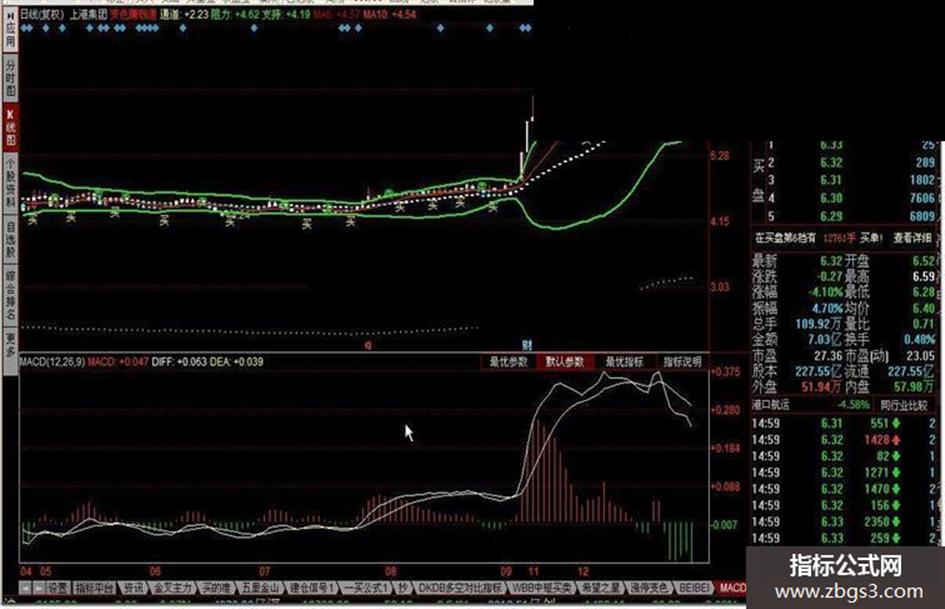
Task: Click the 涨幅 value -4.10%
Action: 826,292
